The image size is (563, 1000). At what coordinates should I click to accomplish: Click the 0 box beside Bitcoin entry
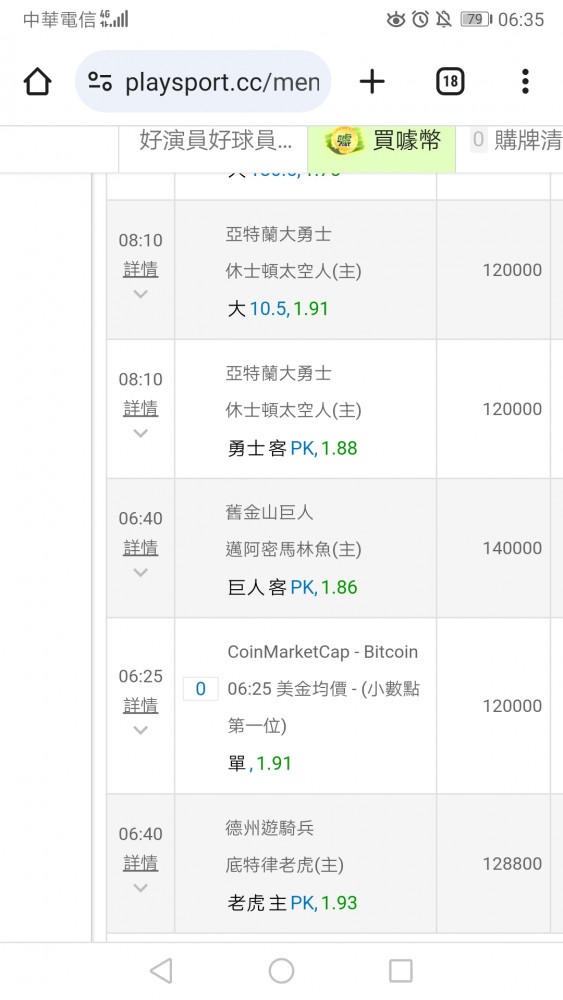click(x=200, y=689)
